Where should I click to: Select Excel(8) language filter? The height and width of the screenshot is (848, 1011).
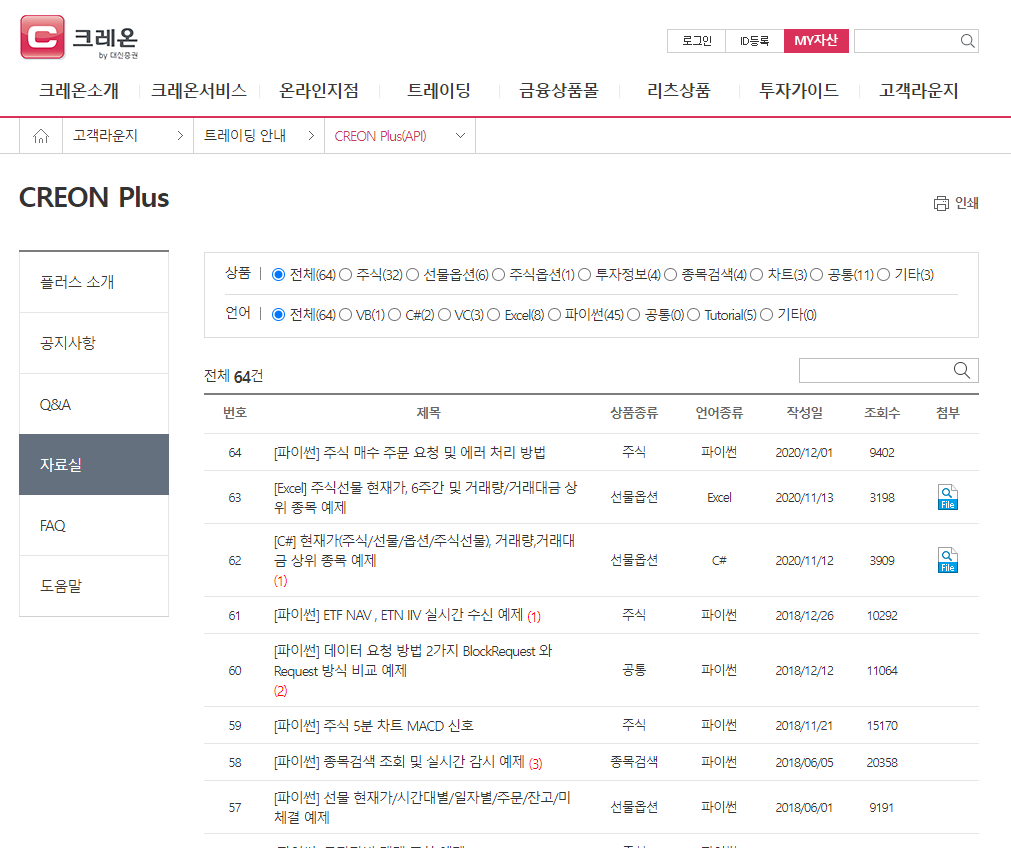[493, 315]
